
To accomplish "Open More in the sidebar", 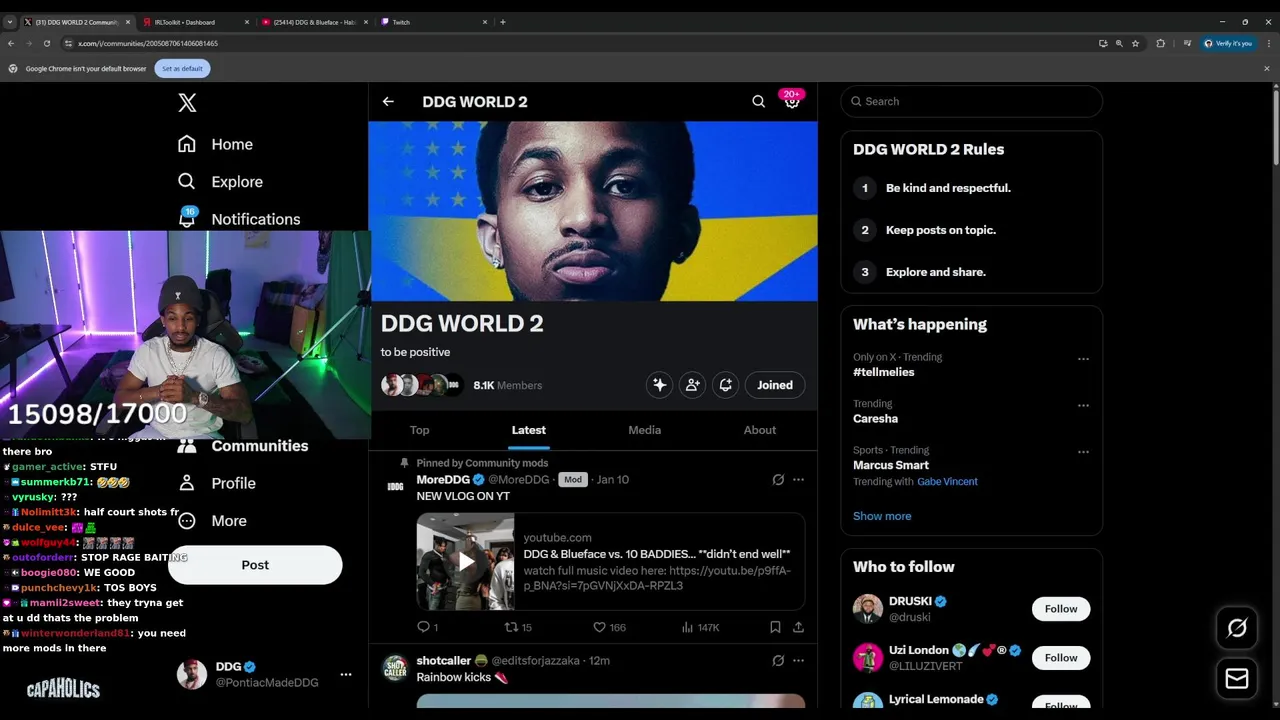I will [x=212, y=520].
